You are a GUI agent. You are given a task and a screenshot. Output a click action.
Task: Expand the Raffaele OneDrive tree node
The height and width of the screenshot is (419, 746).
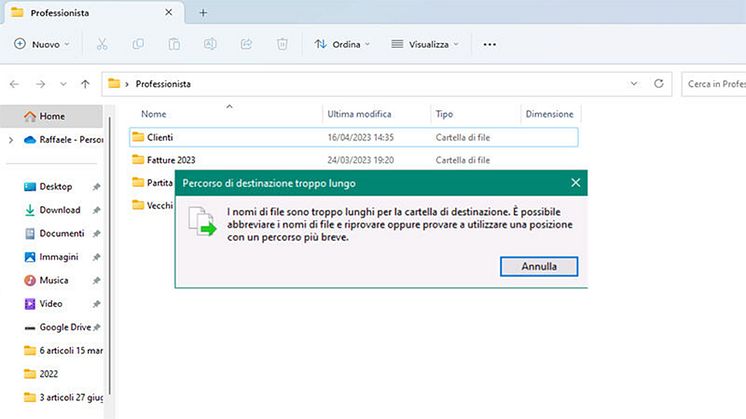[x=10, y=140]
